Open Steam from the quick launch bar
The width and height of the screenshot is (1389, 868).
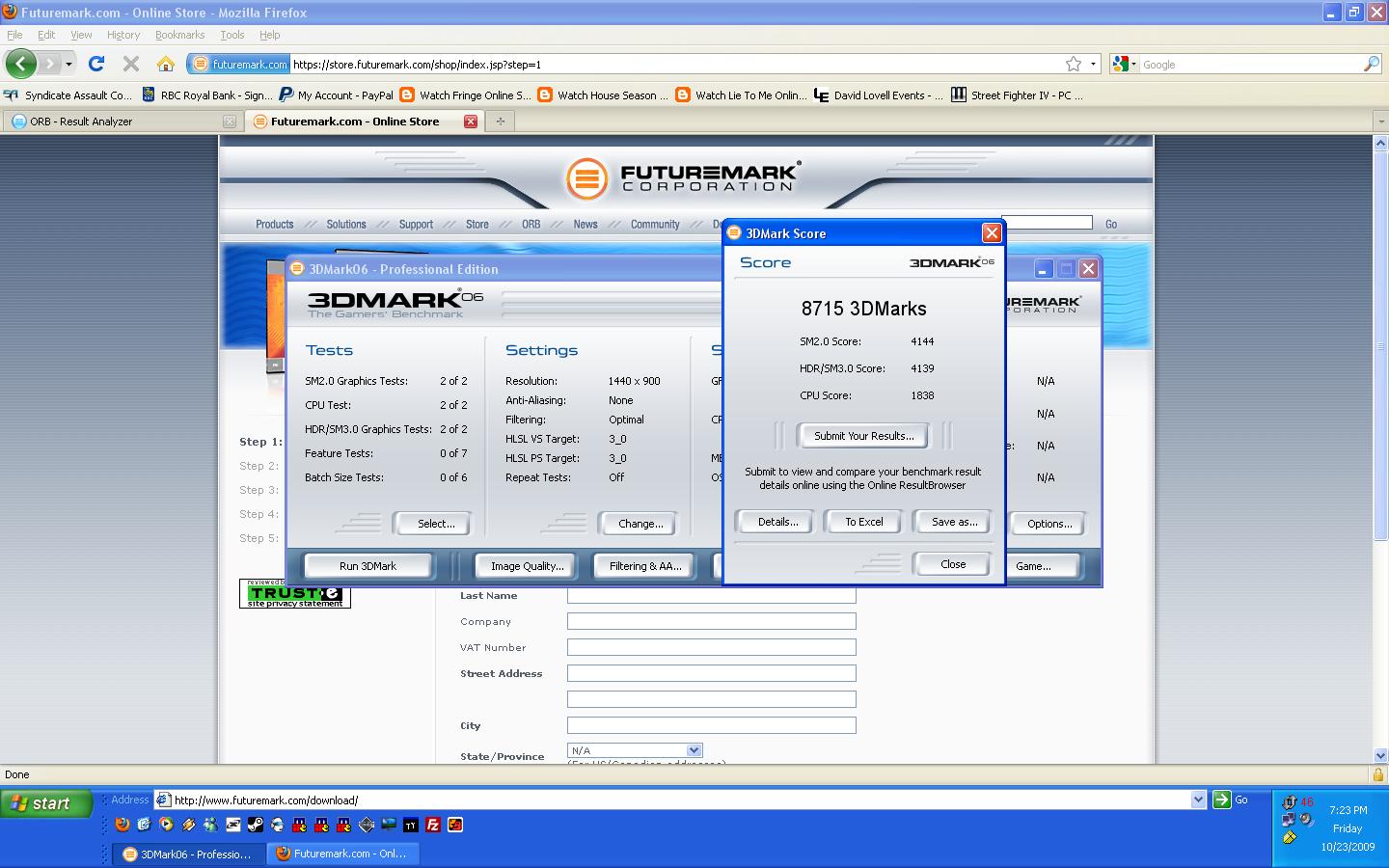(x=256, y=825)
